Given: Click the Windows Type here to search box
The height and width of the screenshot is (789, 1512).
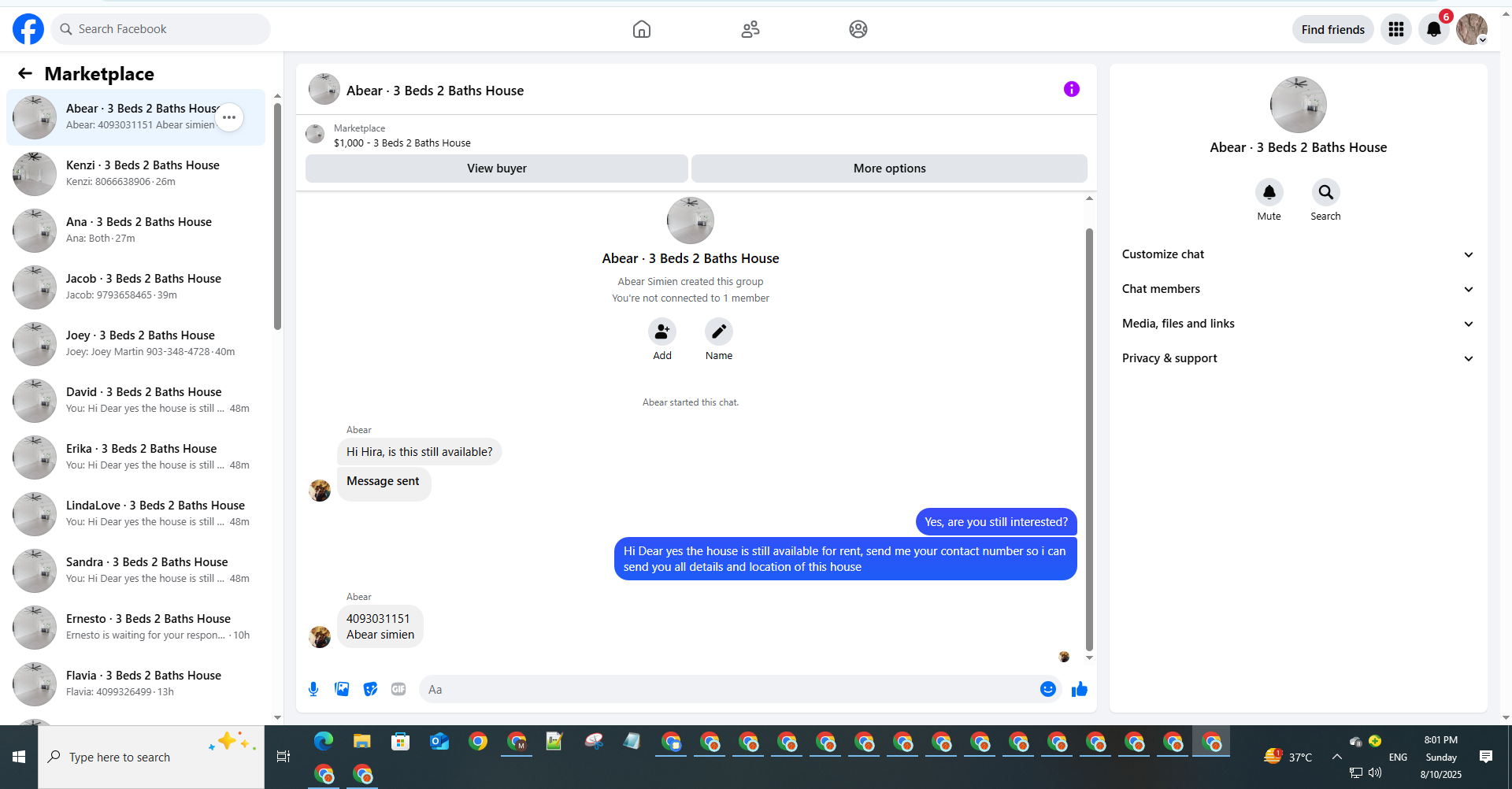Looking at the screenshot, I should point(151,757).
